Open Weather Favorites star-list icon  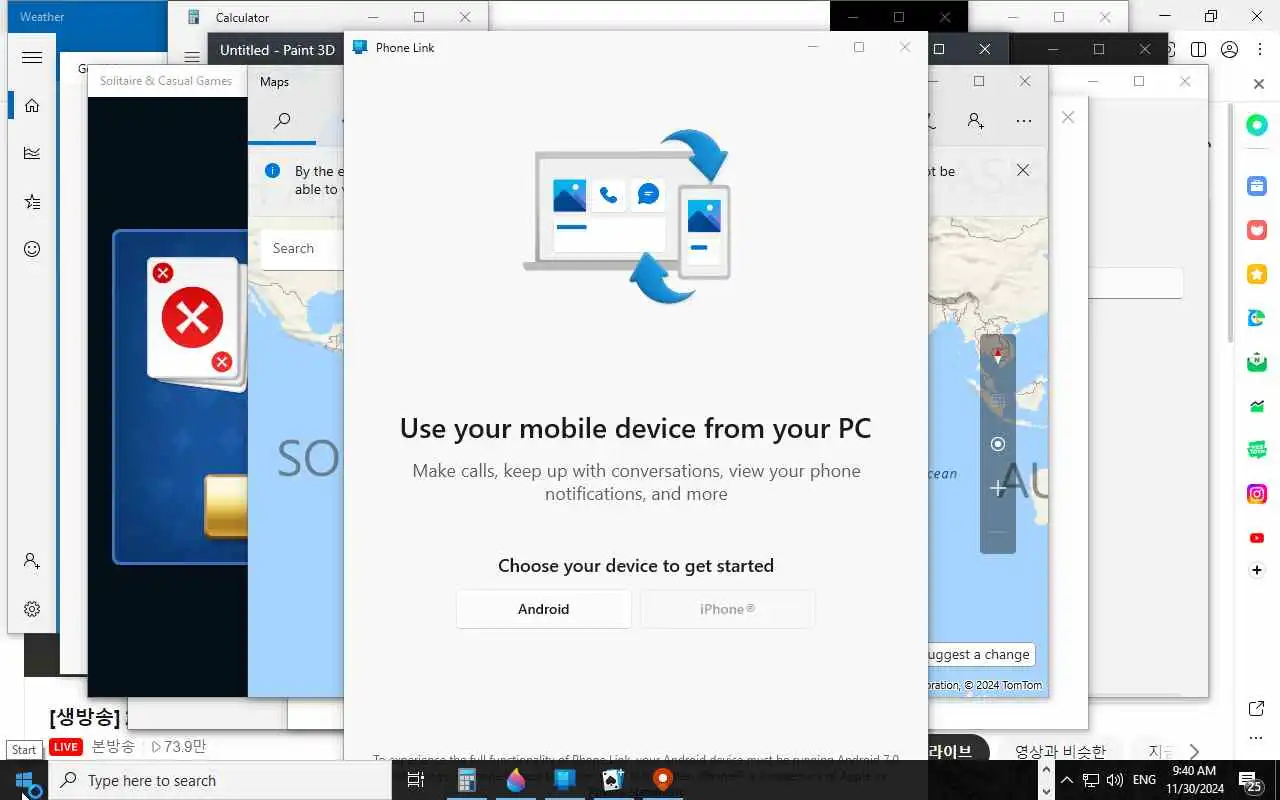(32, 201)
